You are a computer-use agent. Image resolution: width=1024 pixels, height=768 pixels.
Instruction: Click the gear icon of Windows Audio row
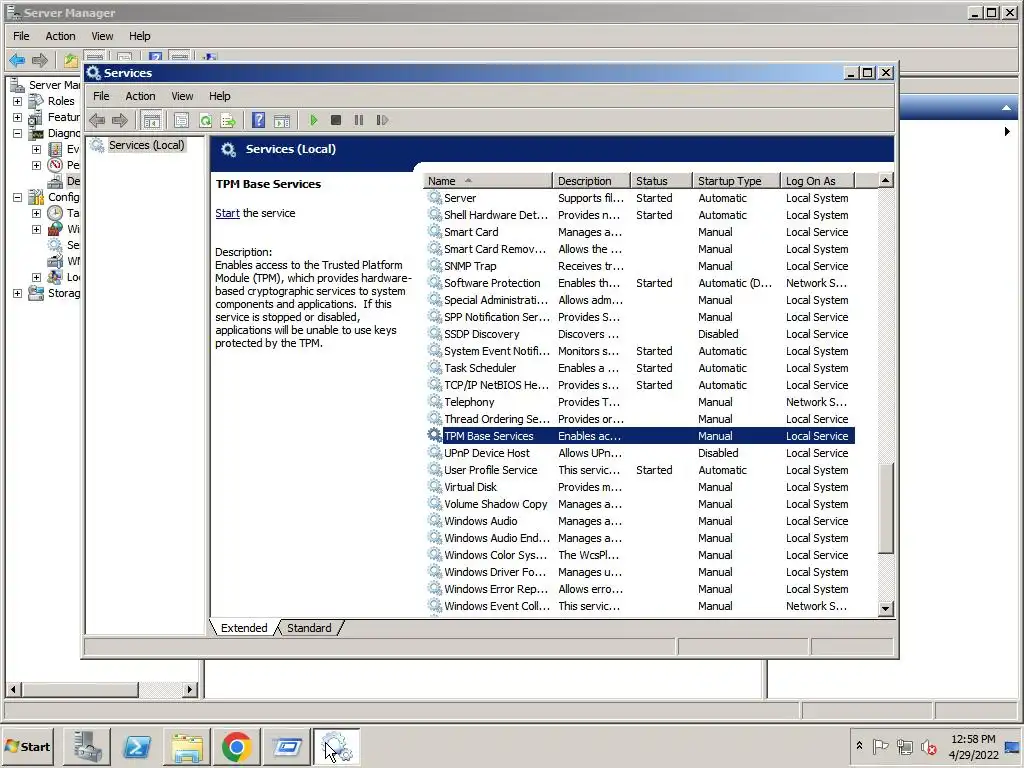pos(434,520)
